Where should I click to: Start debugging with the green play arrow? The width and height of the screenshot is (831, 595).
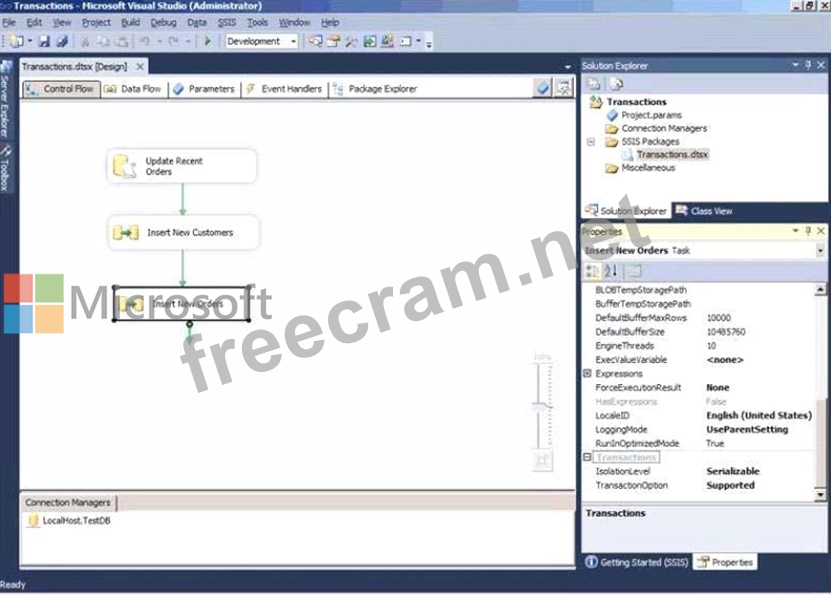[x=207, y=41]
